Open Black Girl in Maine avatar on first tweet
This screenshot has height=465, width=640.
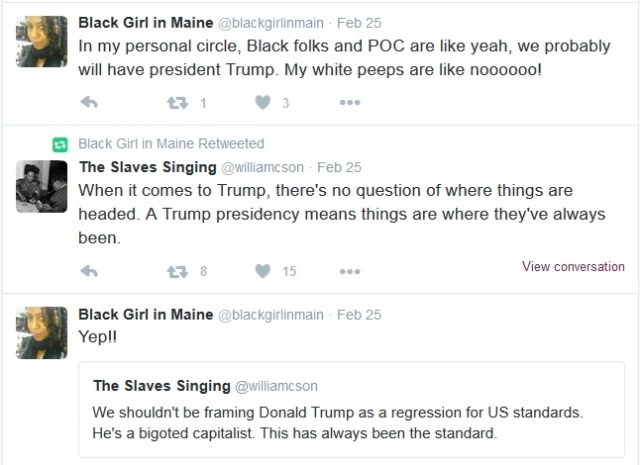pyautogui.click(x=42, y=41)
